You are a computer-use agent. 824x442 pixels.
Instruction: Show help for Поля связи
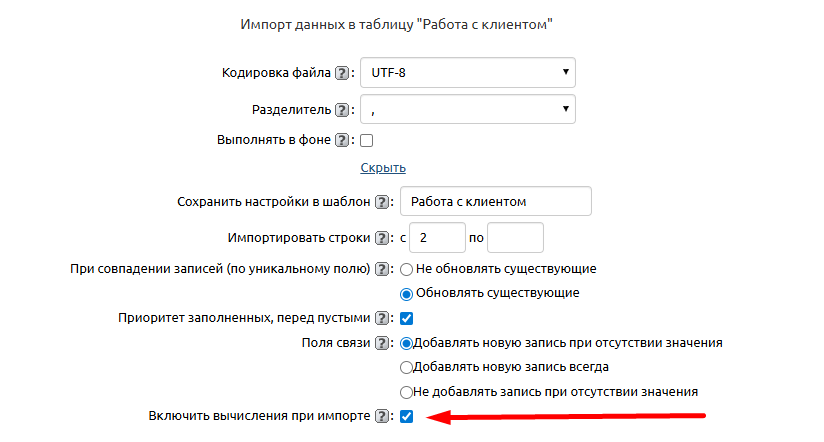(382, 343)
